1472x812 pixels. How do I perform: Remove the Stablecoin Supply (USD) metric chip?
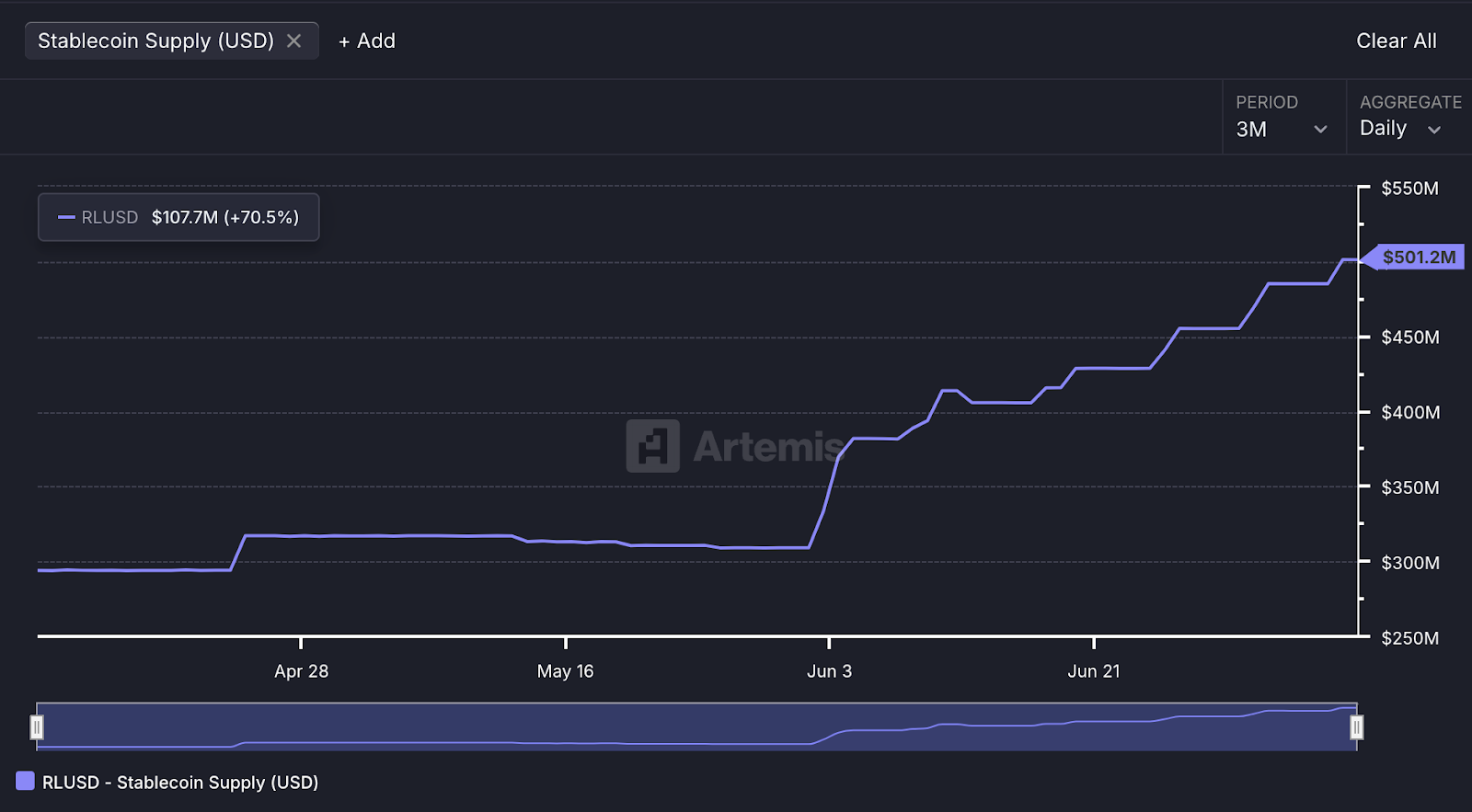293,40
